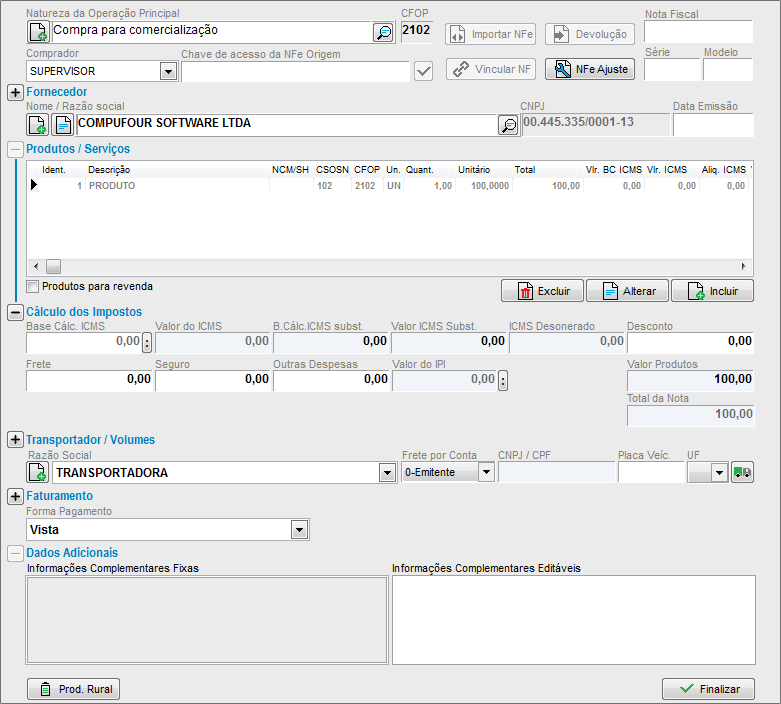Open Frete por Conta dropdown
Image resolution: width=781 pixels, height=704 pixels.
click(x=486, y=472)
